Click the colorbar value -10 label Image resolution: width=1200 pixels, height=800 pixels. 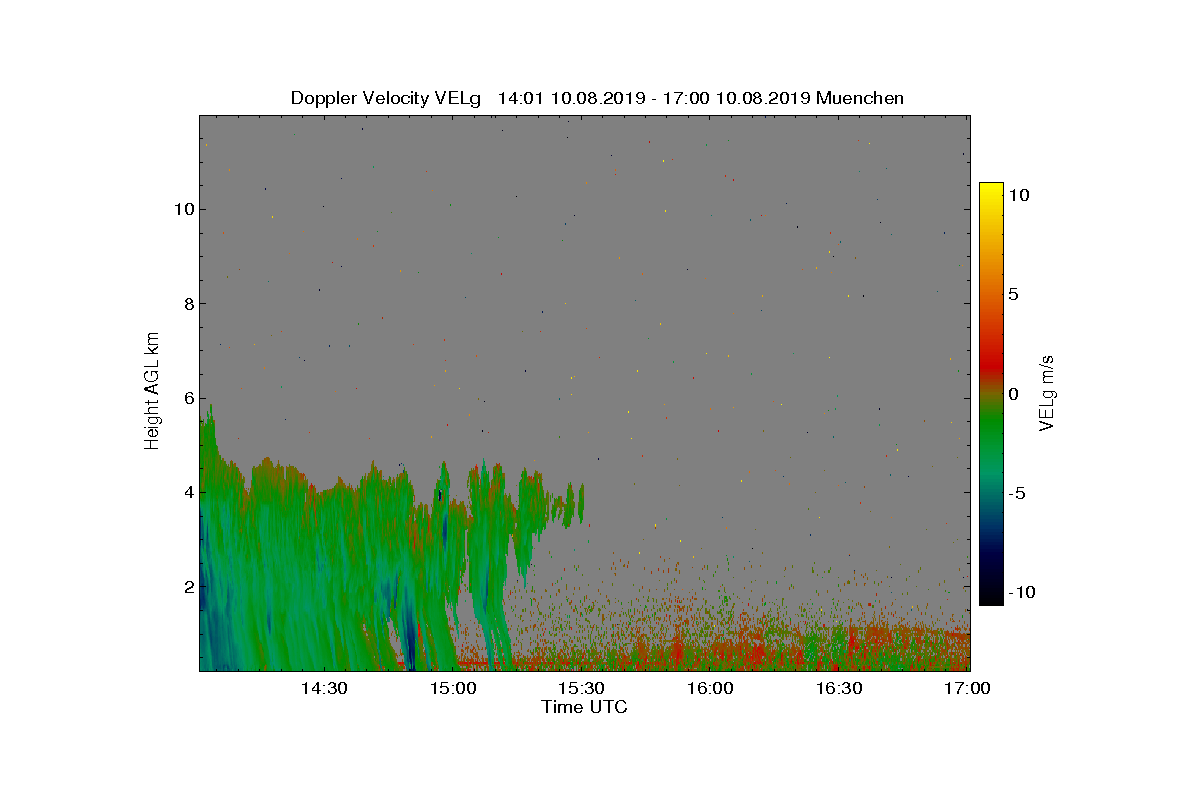coord(1021,592)
